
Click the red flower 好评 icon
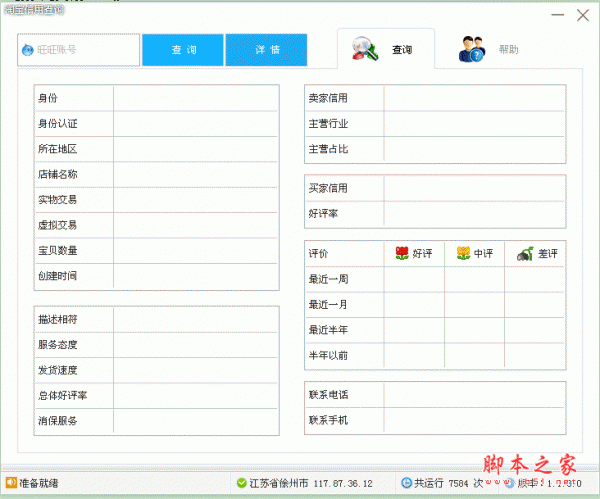402,253
